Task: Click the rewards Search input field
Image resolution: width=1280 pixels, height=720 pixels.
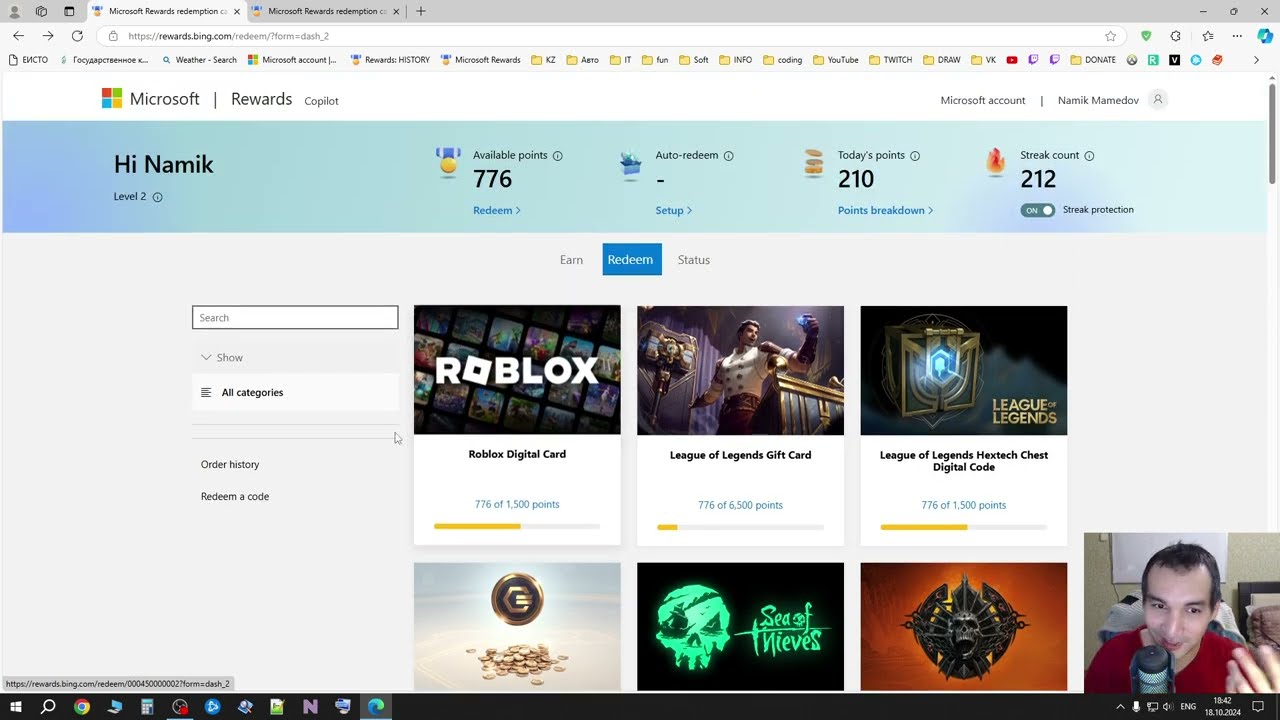Action: [295, 318]
